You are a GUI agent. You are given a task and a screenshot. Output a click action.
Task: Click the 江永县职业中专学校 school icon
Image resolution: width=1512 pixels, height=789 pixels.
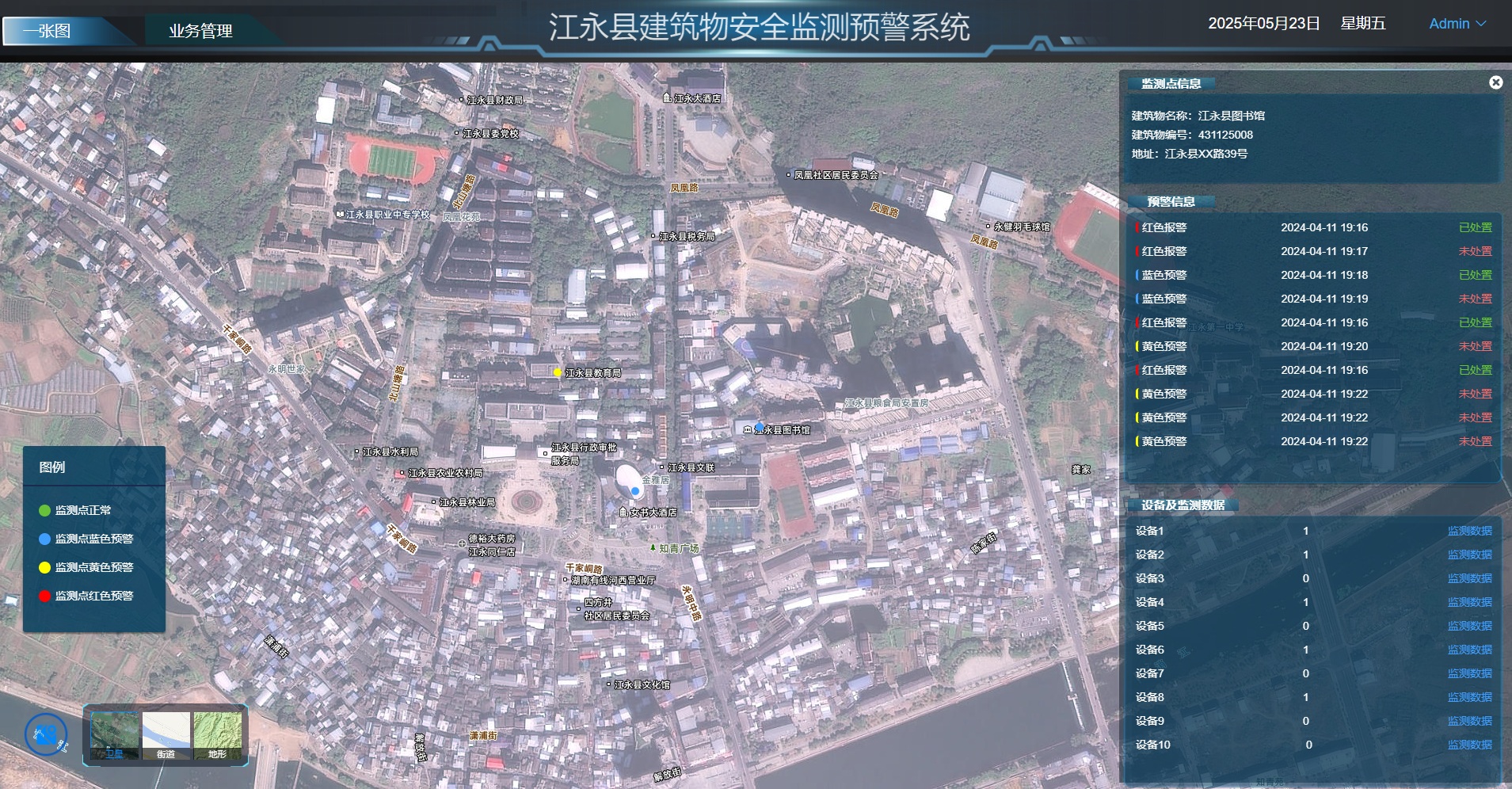click(x=340, y=214)
